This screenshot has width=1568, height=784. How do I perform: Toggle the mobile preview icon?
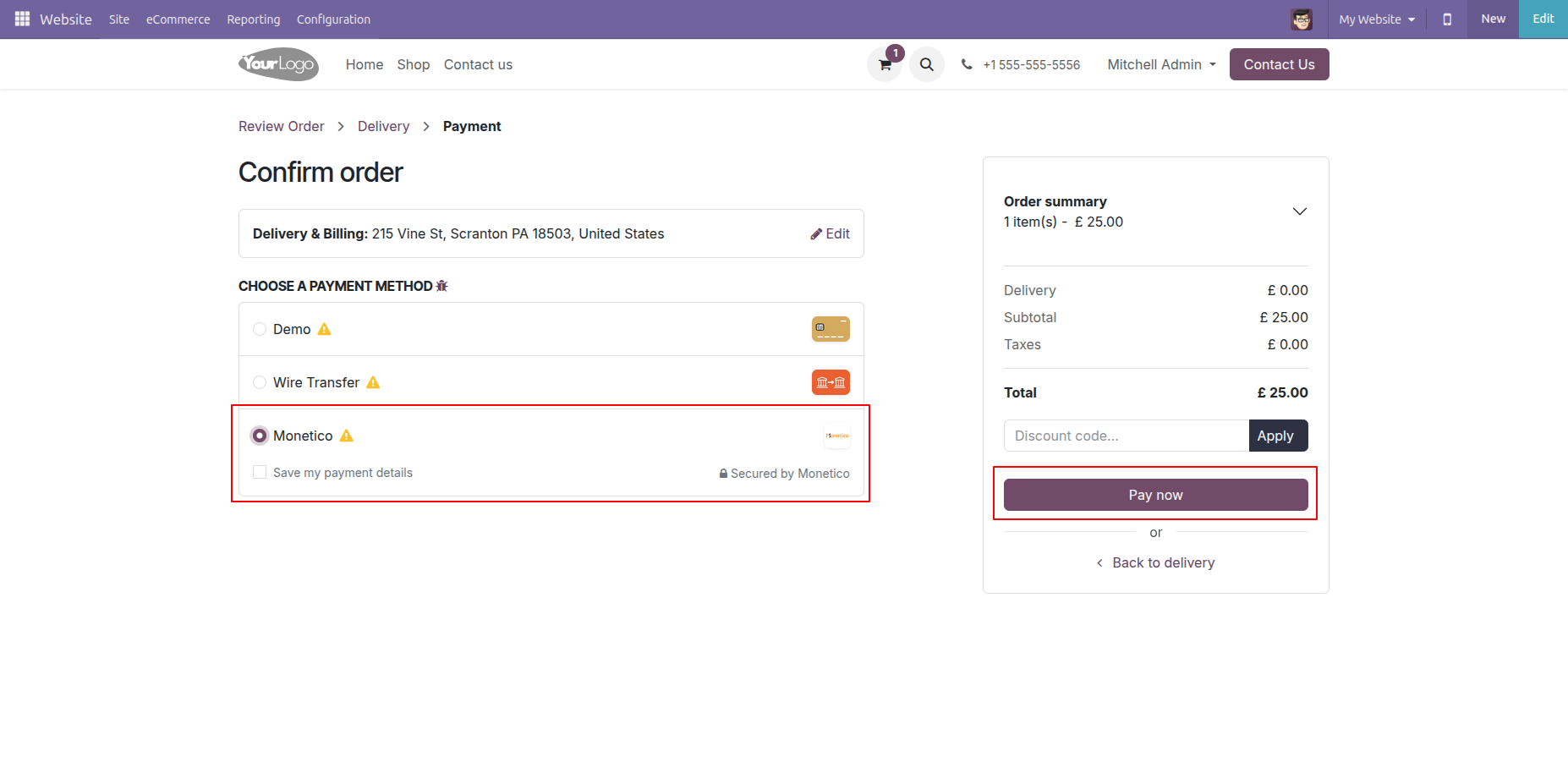pos(1447,19)
